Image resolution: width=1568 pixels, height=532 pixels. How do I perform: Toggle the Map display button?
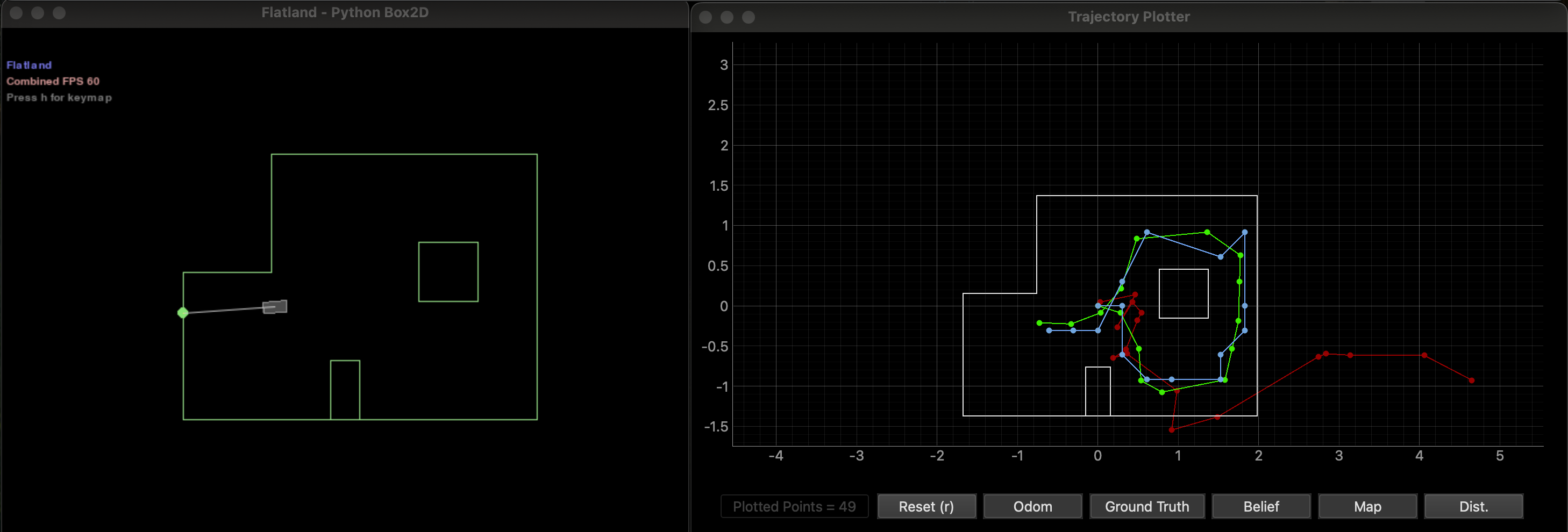coord(1367,506)
